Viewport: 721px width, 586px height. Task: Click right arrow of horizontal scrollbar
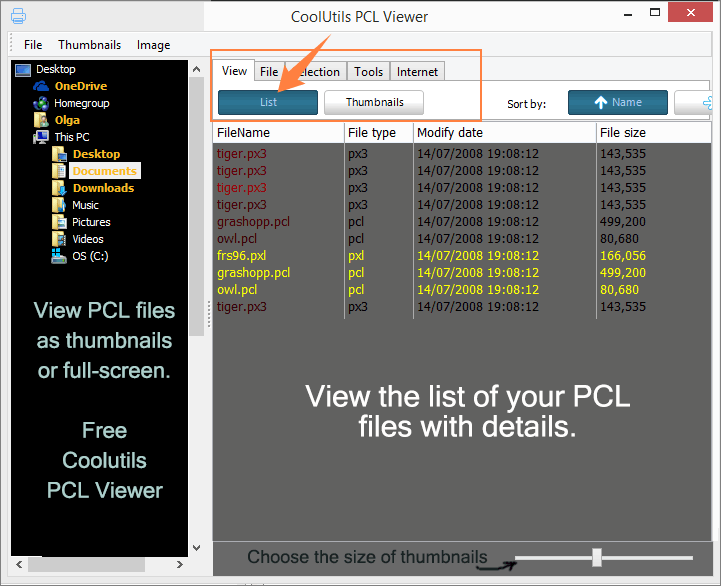click(180, 564)
